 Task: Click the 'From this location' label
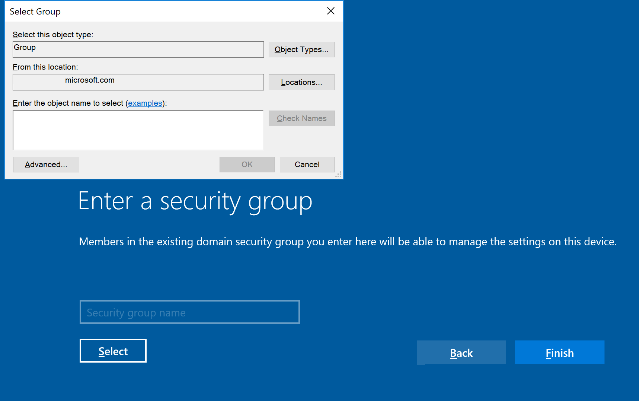pos(44,67)
